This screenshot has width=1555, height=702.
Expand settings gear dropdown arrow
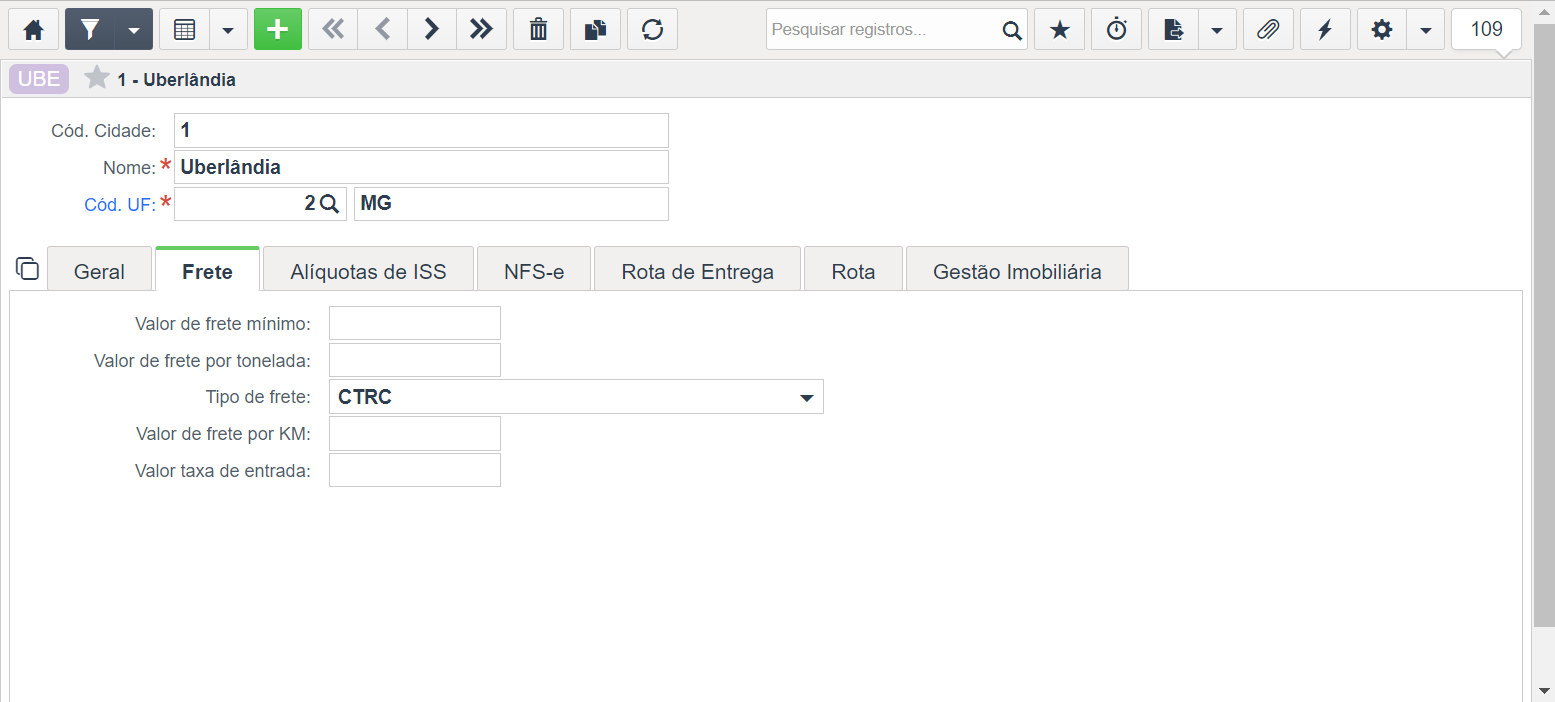coord(1426,30)
